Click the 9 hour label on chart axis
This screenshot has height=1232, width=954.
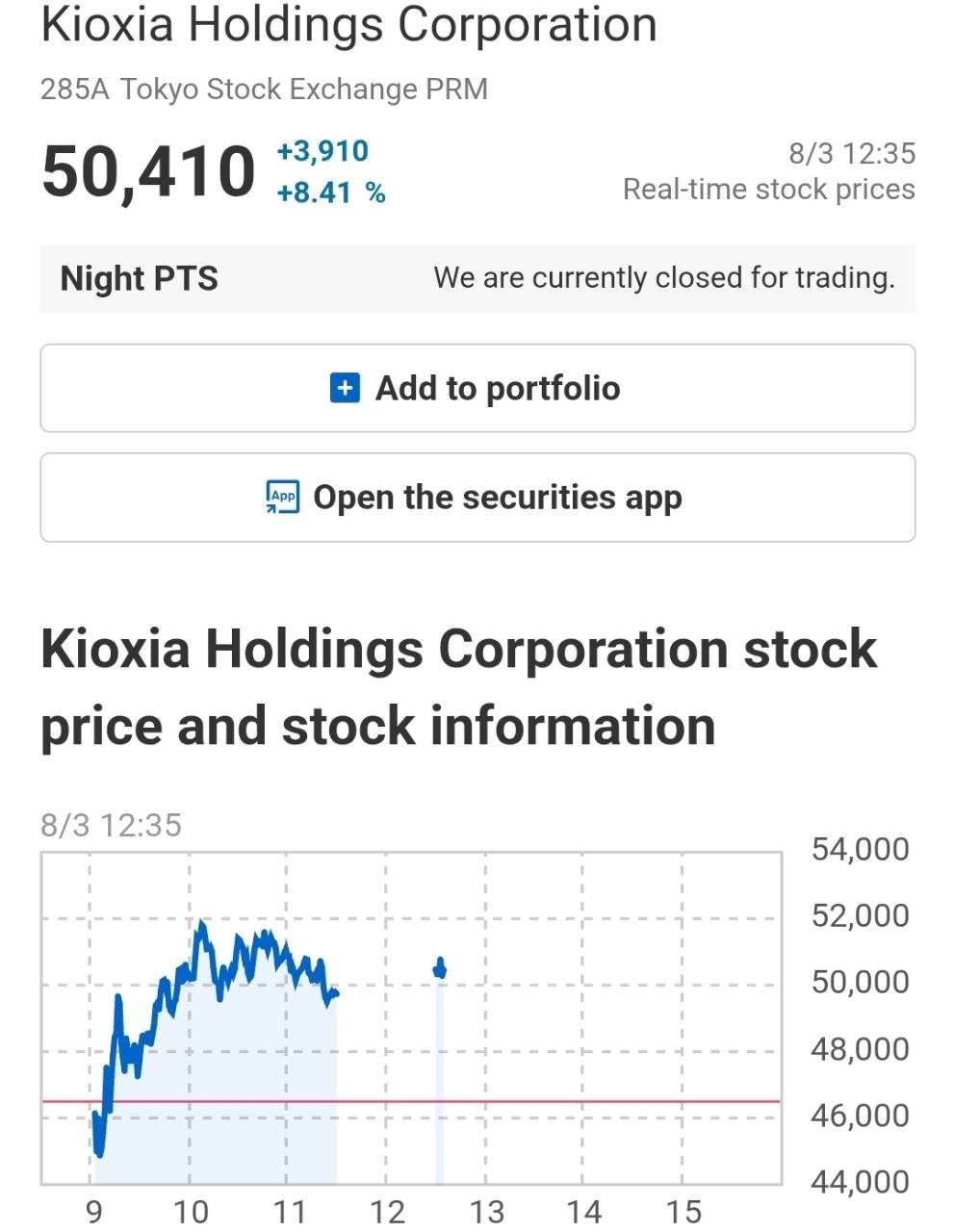pyautogui.click(x=93, y=1212)
